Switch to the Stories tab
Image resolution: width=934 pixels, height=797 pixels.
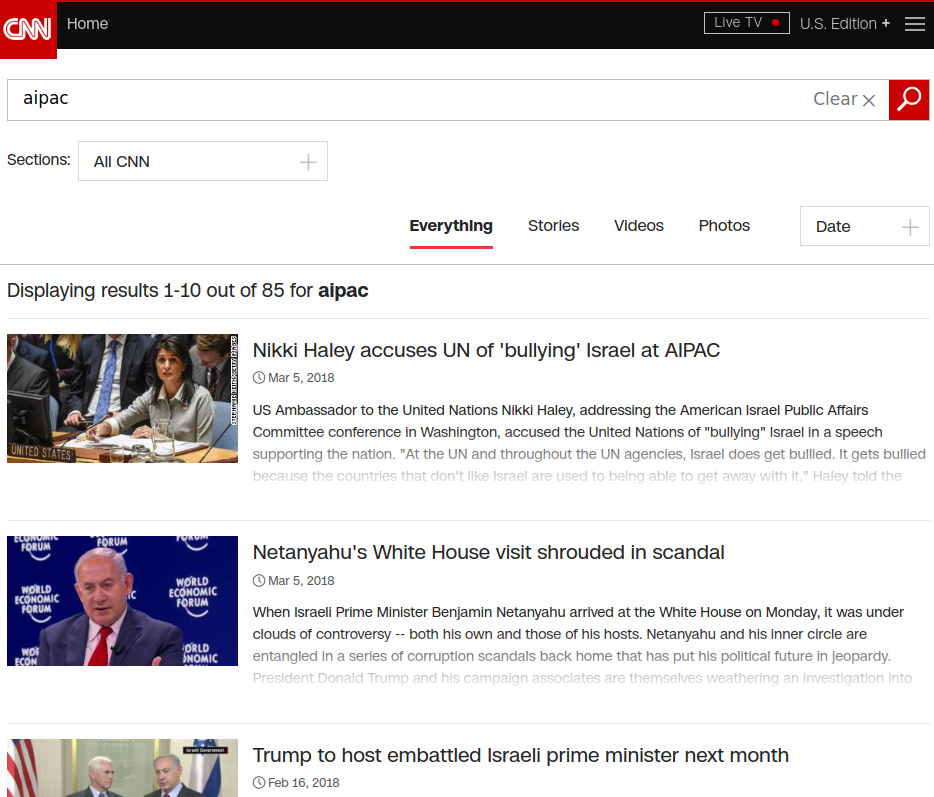pyautogui.click(x=553, y=226)
